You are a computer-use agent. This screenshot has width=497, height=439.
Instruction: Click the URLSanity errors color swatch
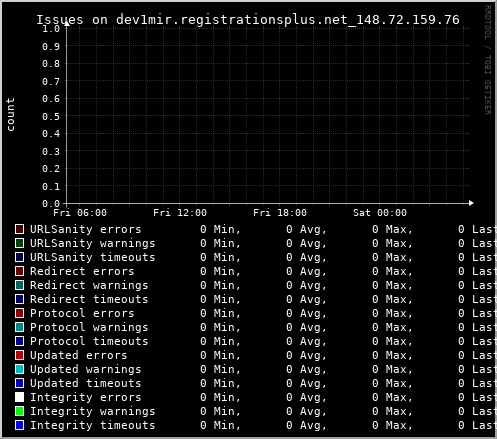pyautogui.click(x=19, y=229)
